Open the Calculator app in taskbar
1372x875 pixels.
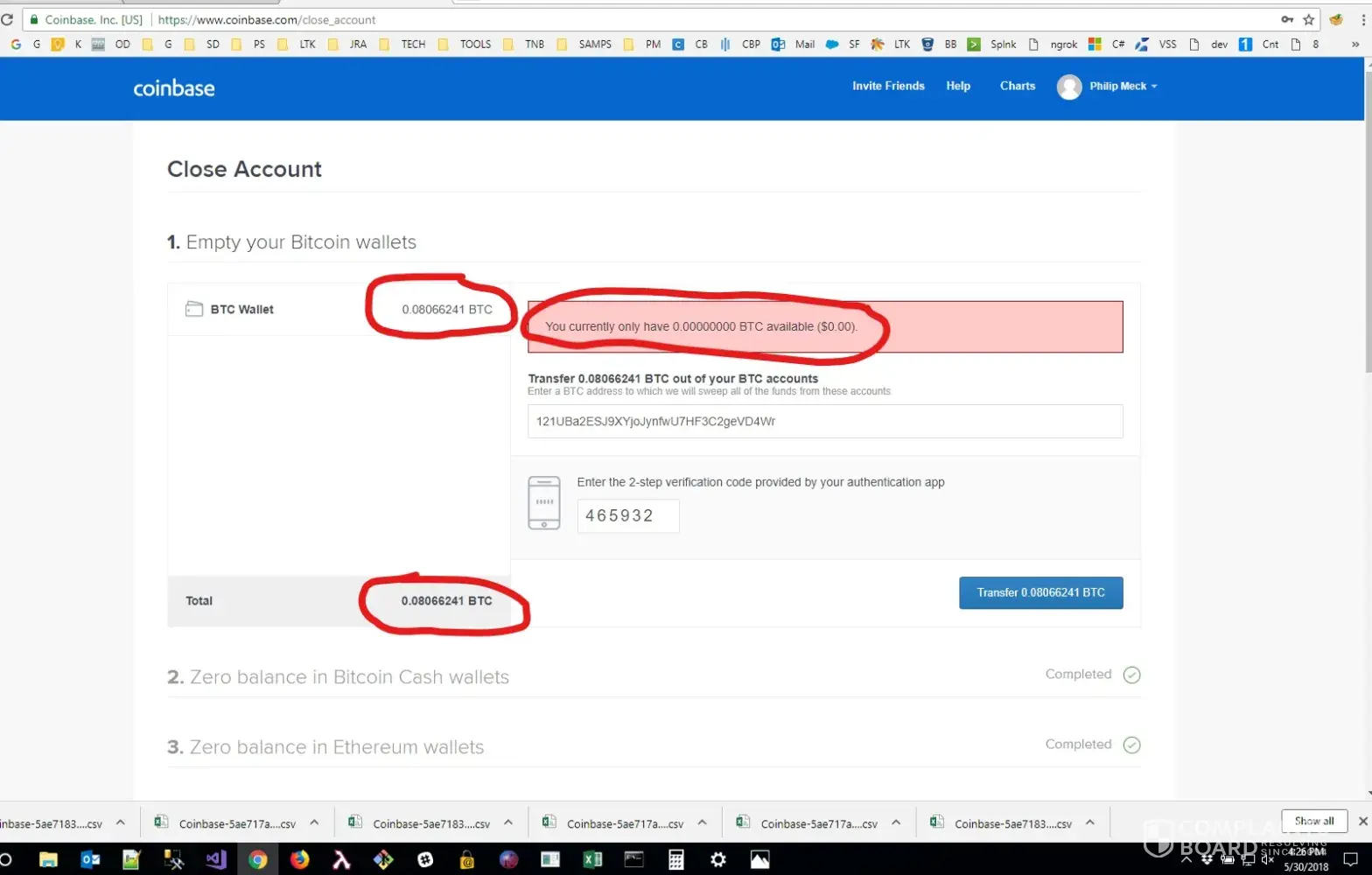(x=675, y=859)
